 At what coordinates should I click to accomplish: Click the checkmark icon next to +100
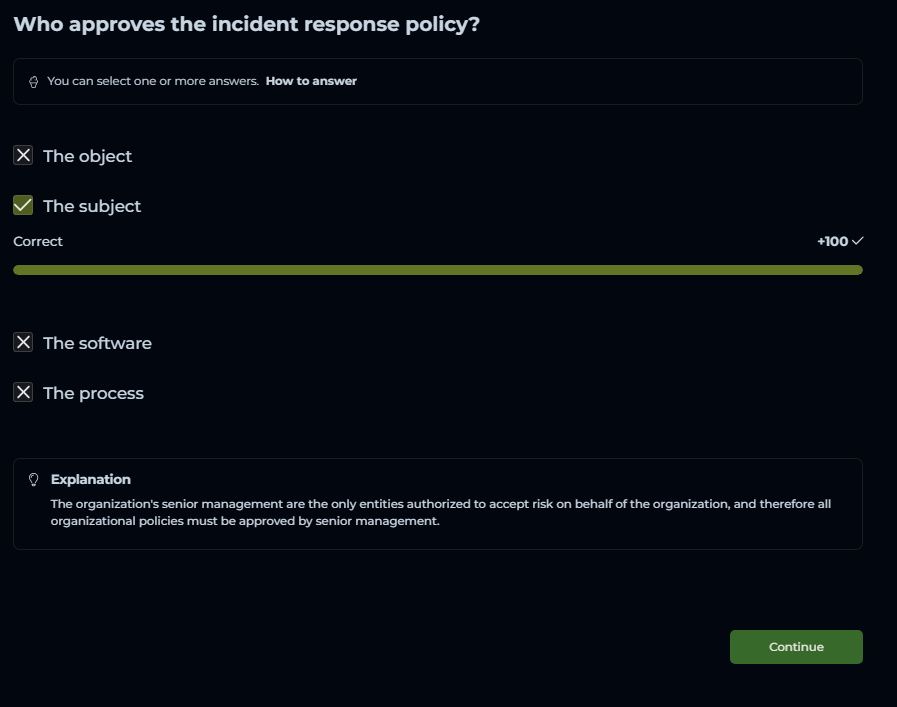(857, 241)
